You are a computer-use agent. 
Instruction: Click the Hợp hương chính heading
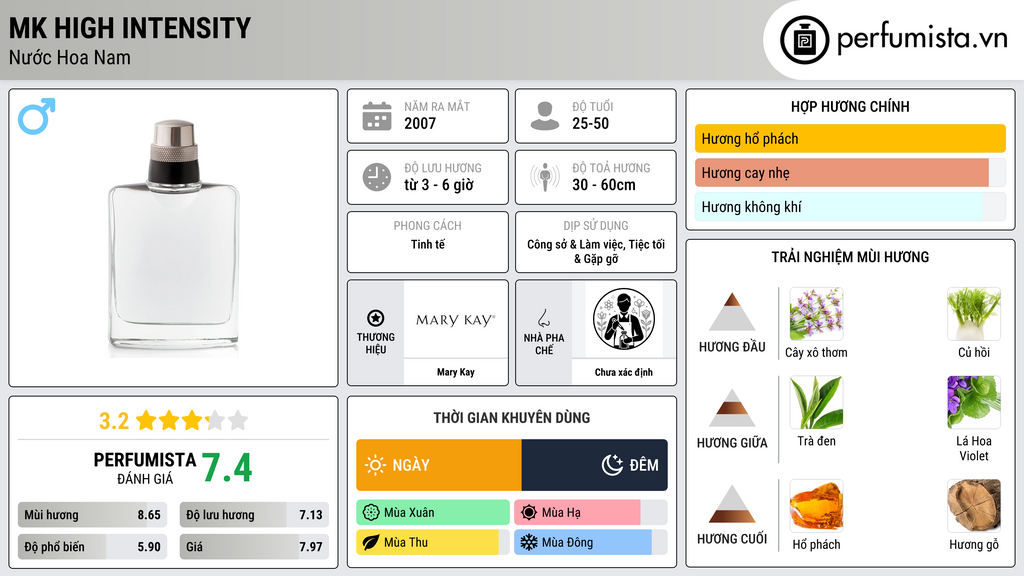(x=850, y=106)
